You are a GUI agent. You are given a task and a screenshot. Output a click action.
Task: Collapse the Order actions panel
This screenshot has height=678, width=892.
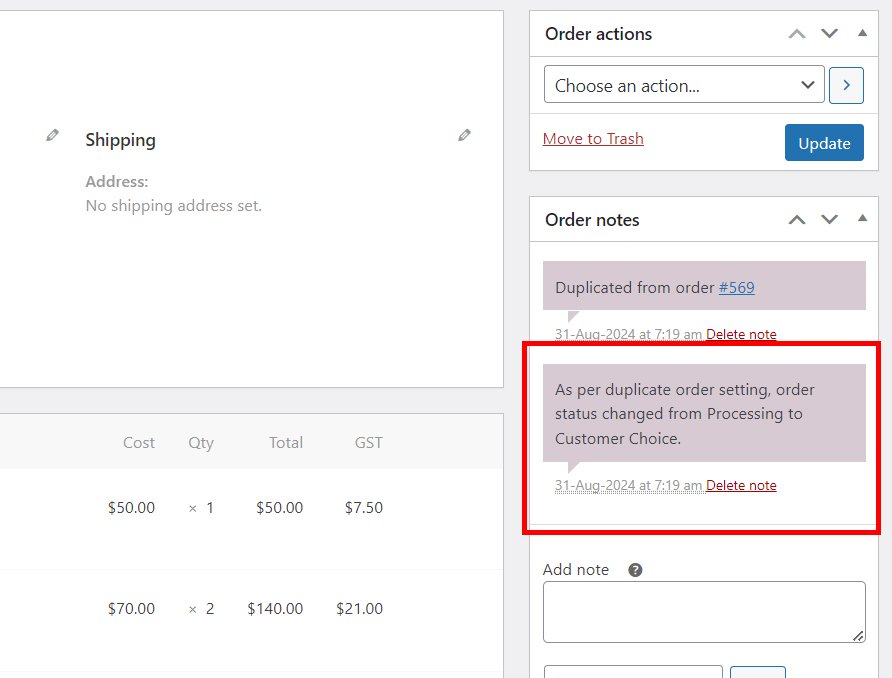pos(862,33)
